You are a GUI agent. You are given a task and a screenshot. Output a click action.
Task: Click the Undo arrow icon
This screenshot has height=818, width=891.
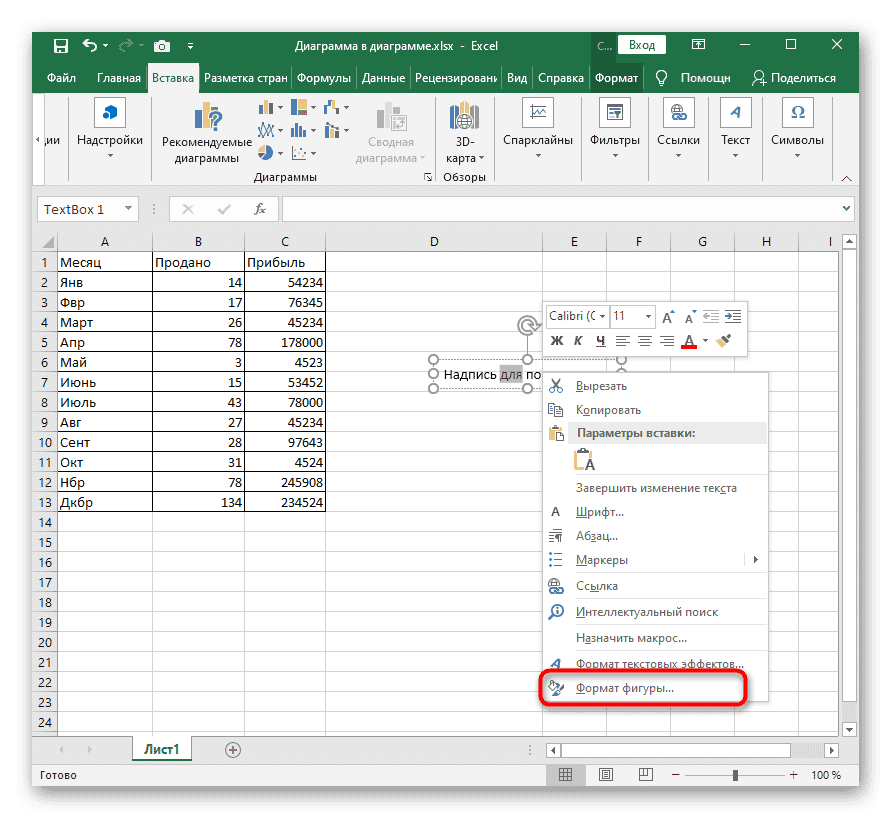pyautogui.click(x=90, y=46)
